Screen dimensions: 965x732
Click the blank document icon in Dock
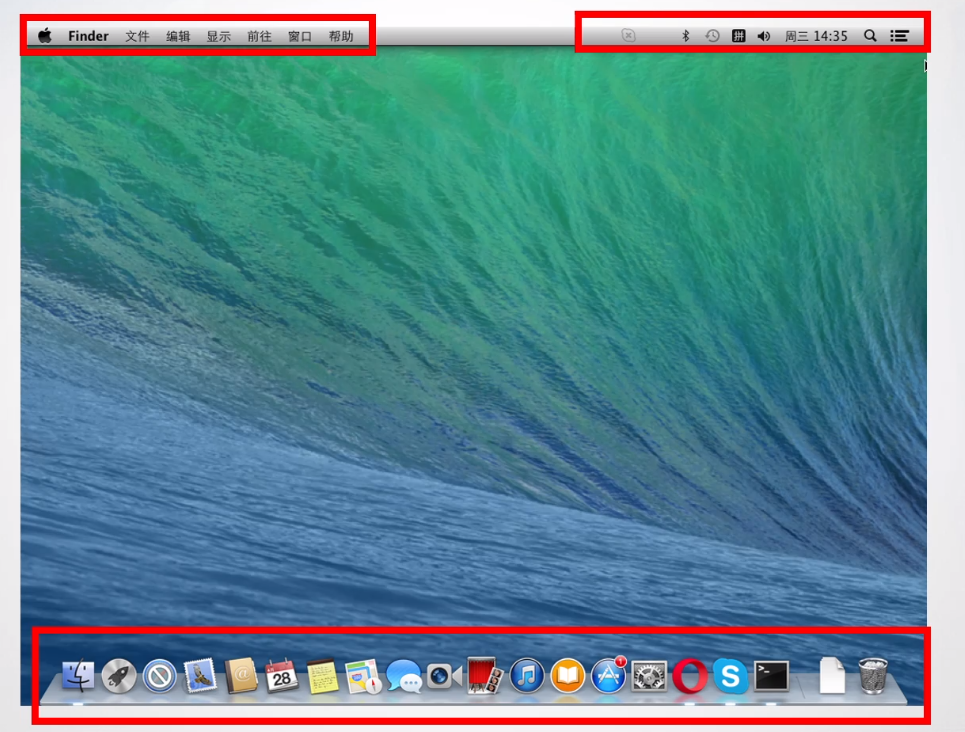pos(832,675)
